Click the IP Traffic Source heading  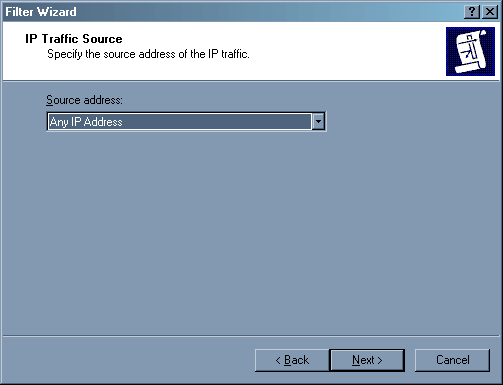[x=74, y=39]
